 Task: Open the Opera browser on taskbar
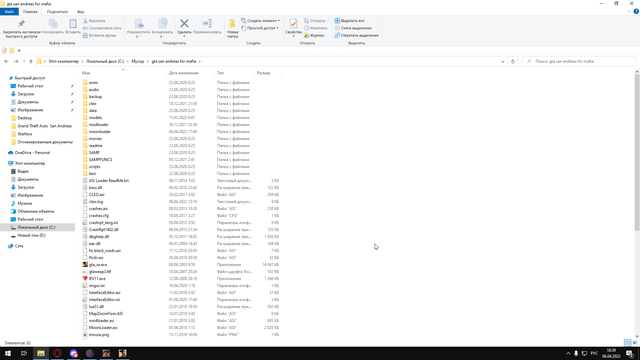pos(57,353)
